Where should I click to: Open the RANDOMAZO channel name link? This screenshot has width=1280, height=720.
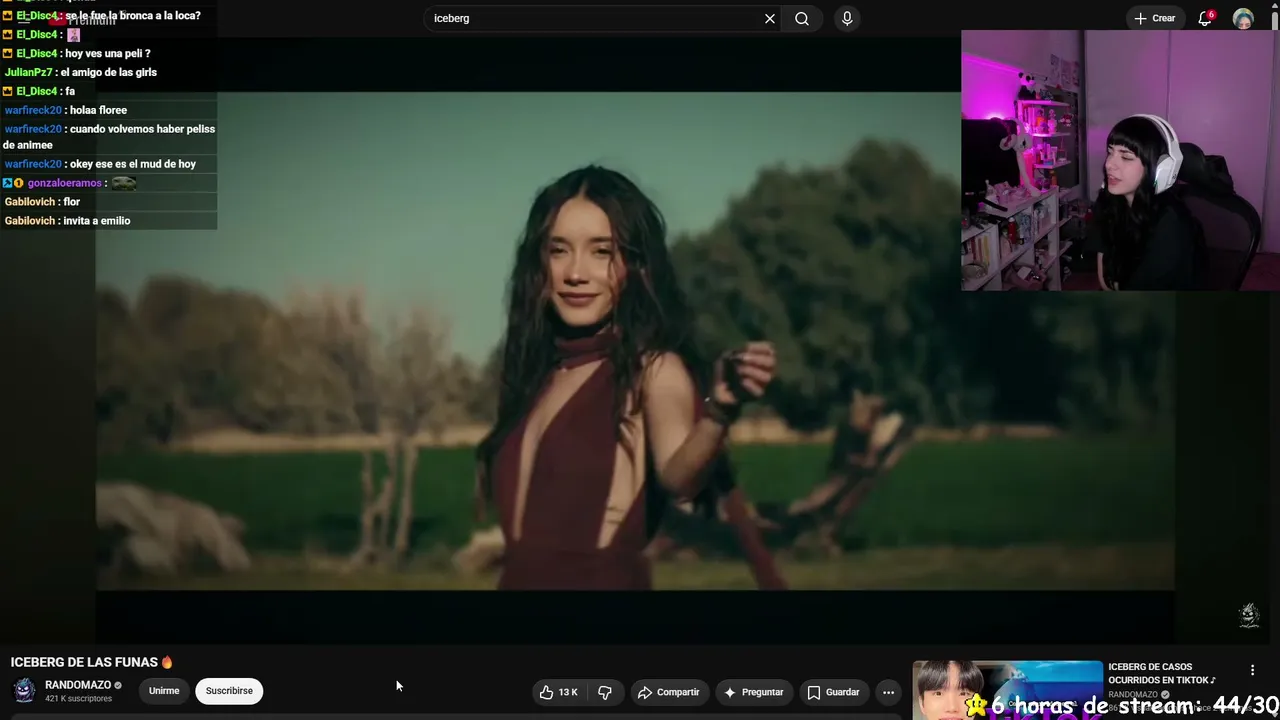(x=78, y=685)
